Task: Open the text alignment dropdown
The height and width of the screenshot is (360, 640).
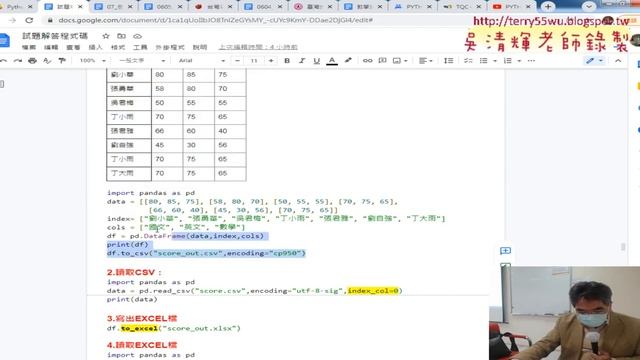Action: pyautogui.click(x=426, y=61)
